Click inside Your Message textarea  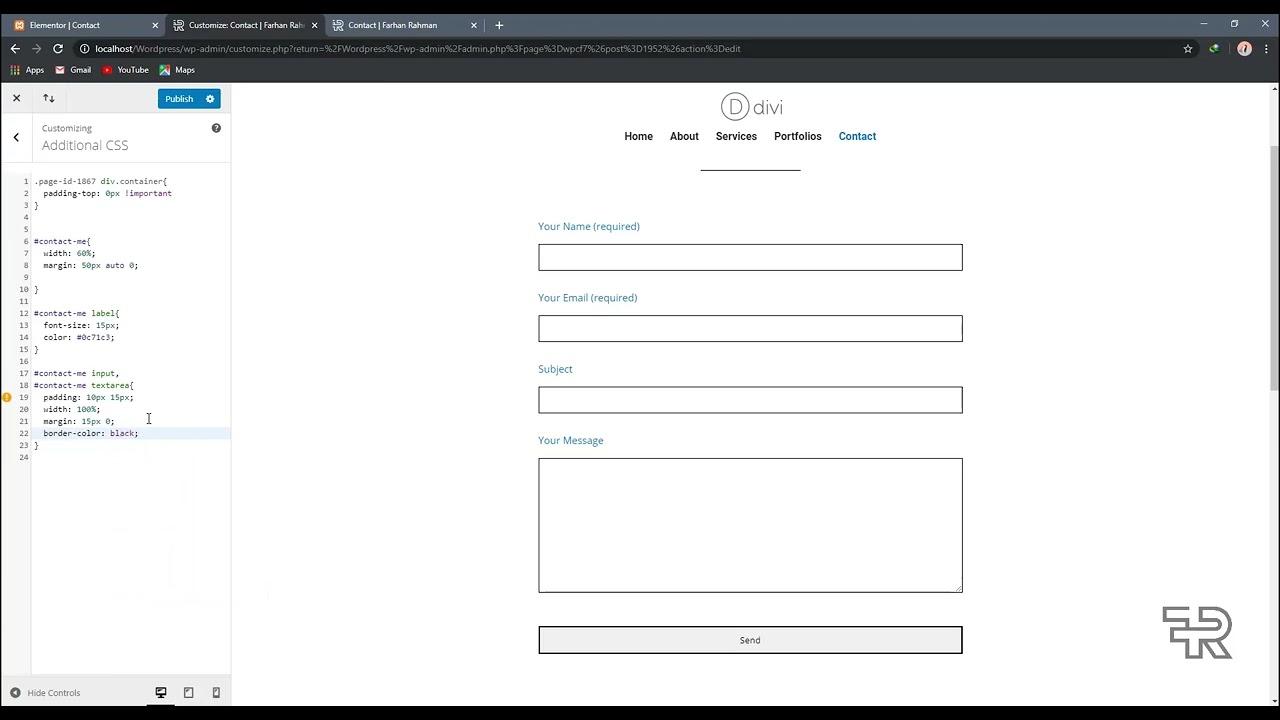pos(750,525)
